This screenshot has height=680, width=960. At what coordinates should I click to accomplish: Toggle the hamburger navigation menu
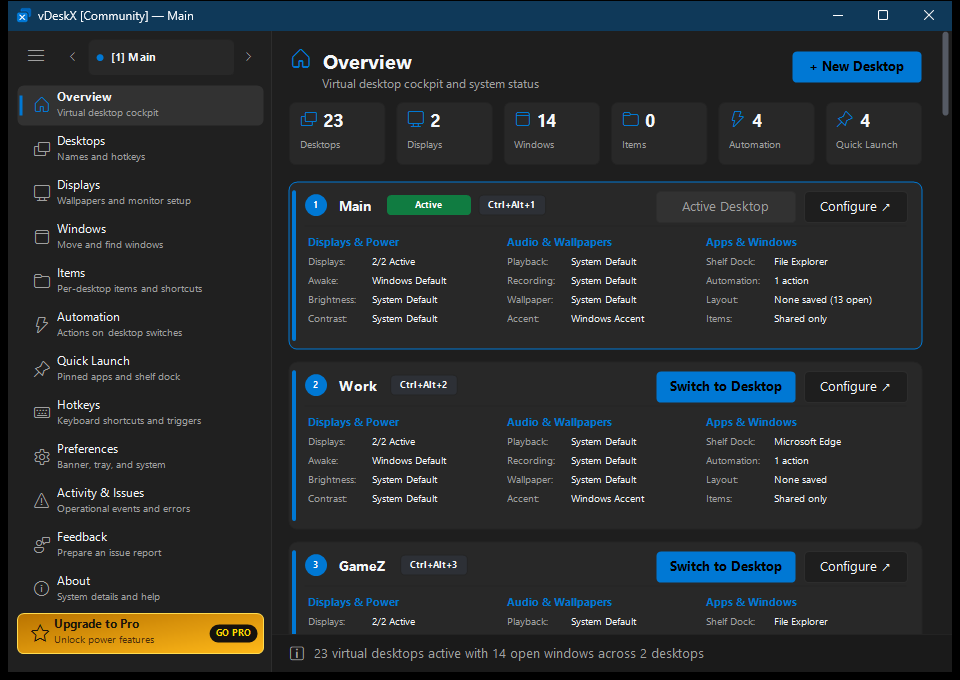(x=36, y=56)
